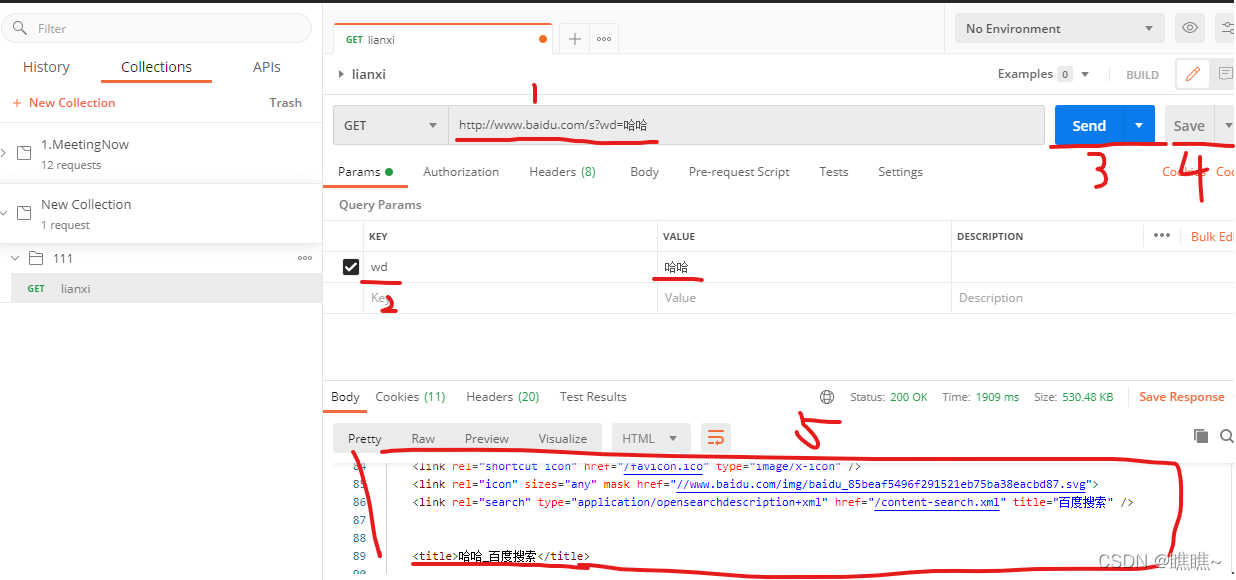This screenshot has height=580, width=1236.
Task: Click the request URL input field
Action: 746,125
